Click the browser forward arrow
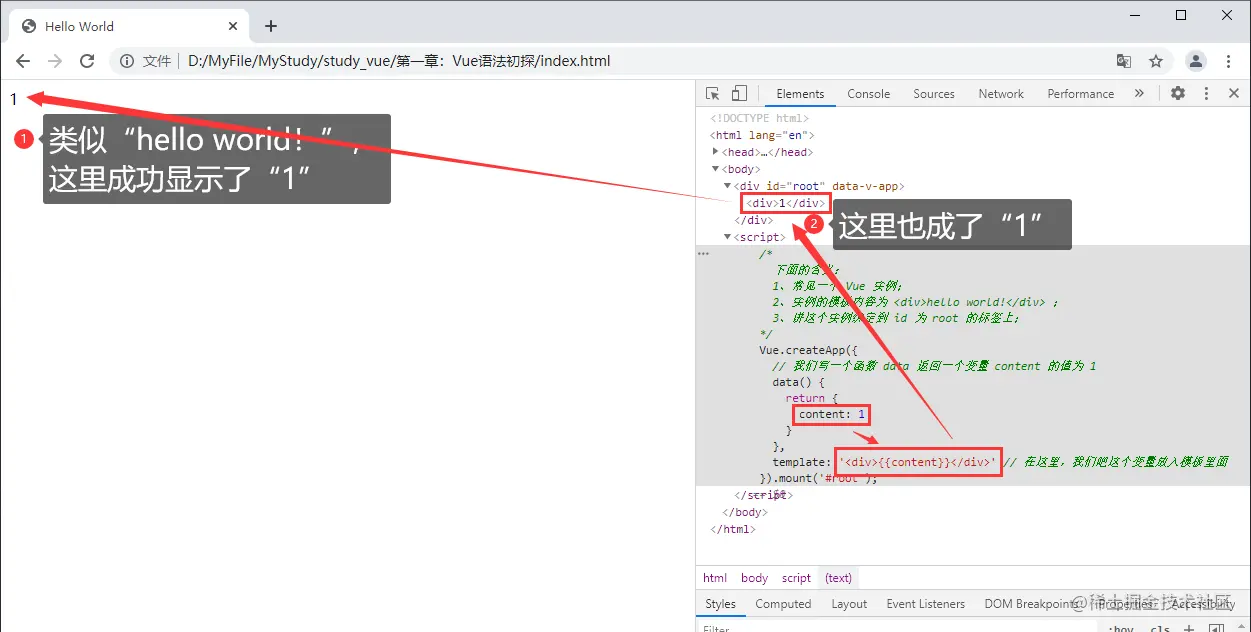1251x632 pixels. 55,61
